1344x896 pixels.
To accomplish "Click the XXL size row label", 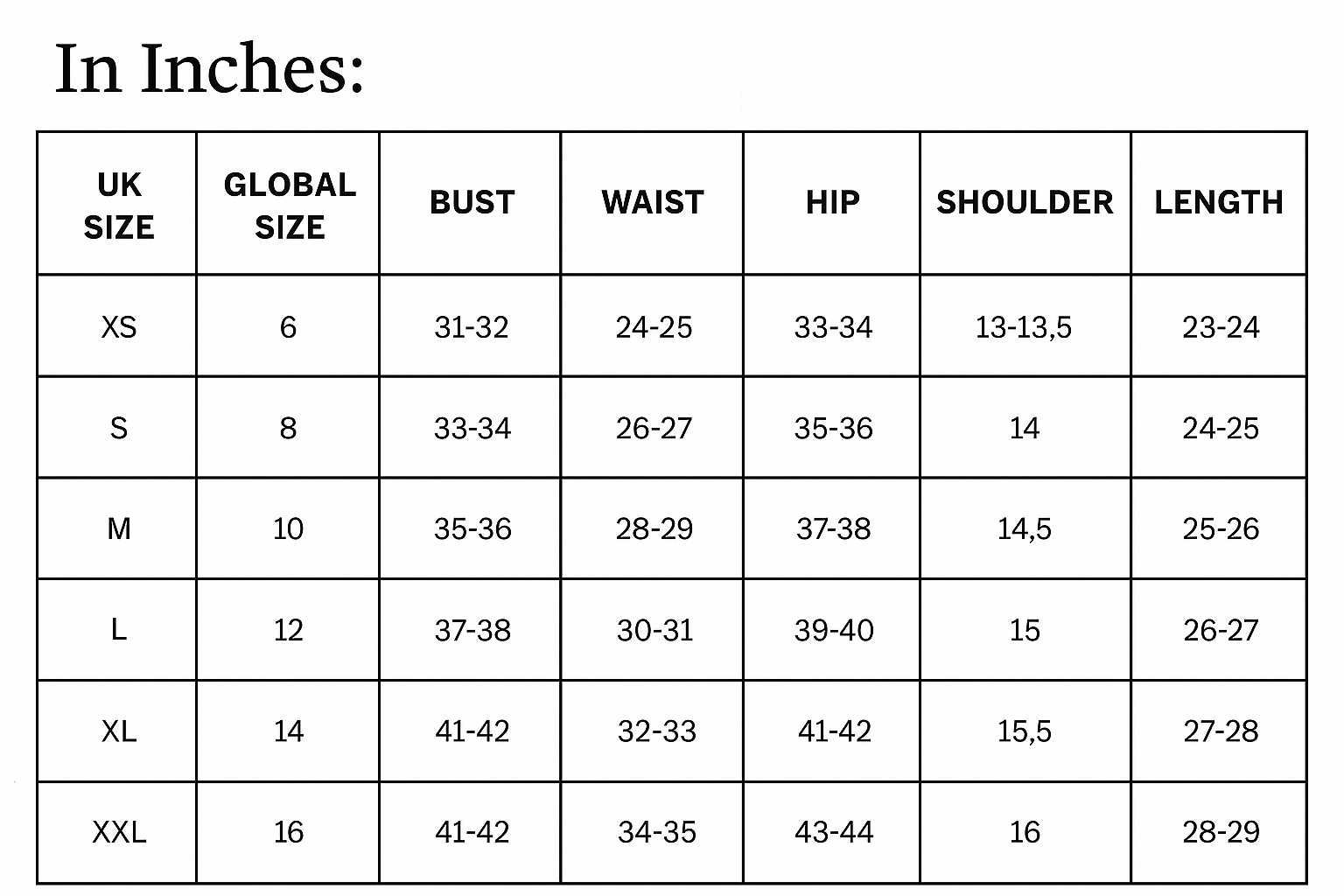I will 119,831.
